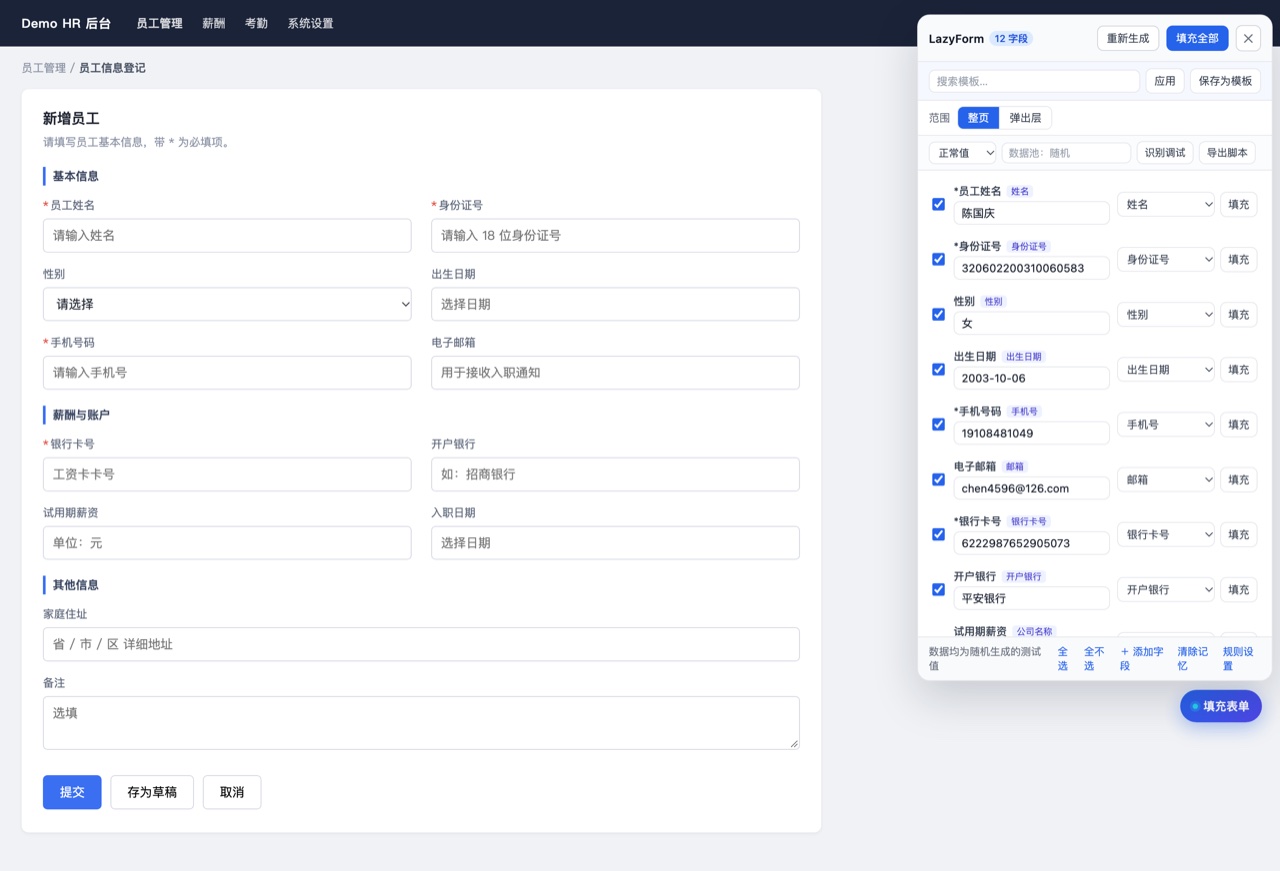Switch scope to the 弹出层 tab
Viewport: 1280px width, 871px height.
click(1025, 118)
